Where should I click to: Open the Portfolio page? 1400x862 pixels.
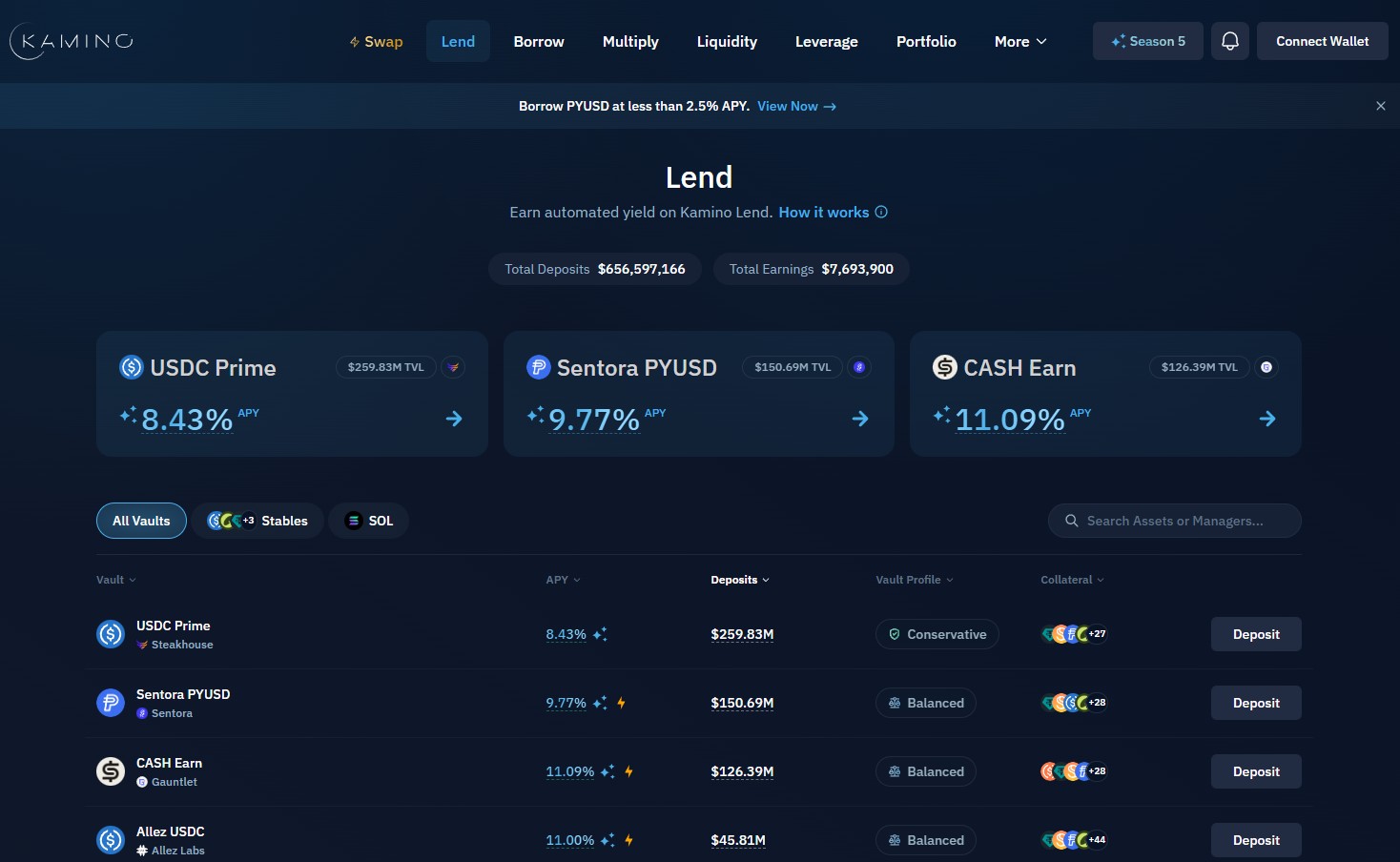(925, 41)
